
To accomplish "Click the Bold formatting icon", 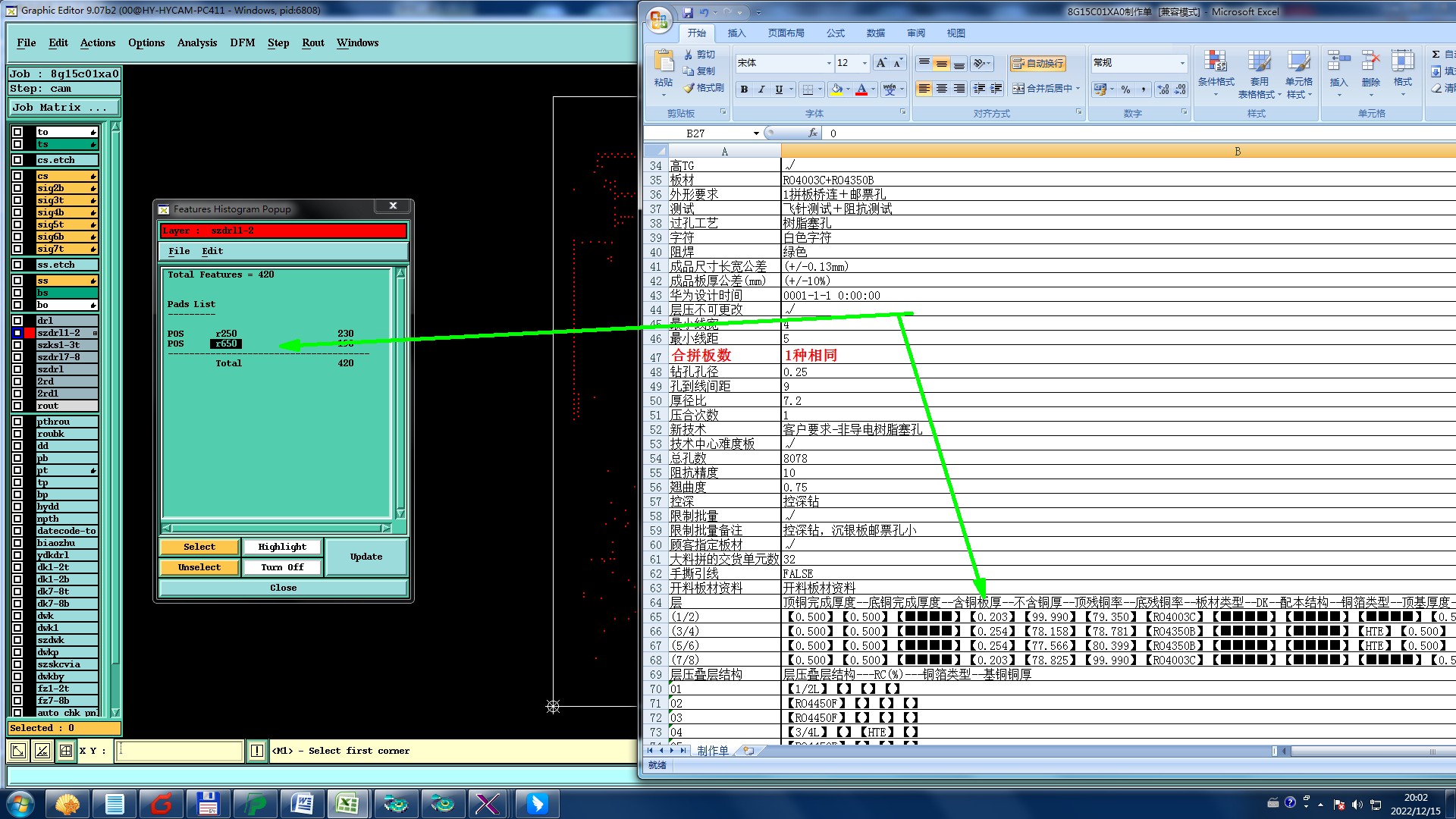I will pyautogui.click(x=744, y=89).
